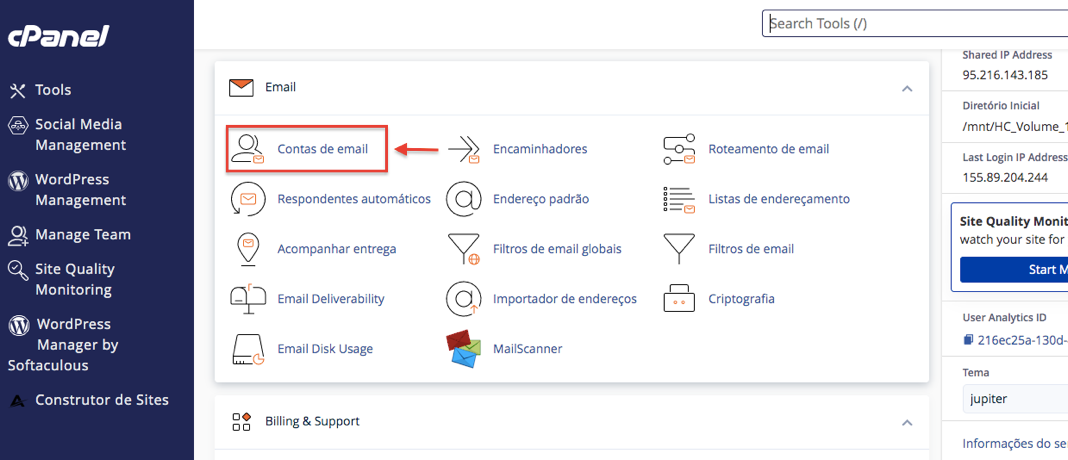Click the Start Monitoring blue button
Viewport: 1068px width, 460px height.
tap(1014, 270)
